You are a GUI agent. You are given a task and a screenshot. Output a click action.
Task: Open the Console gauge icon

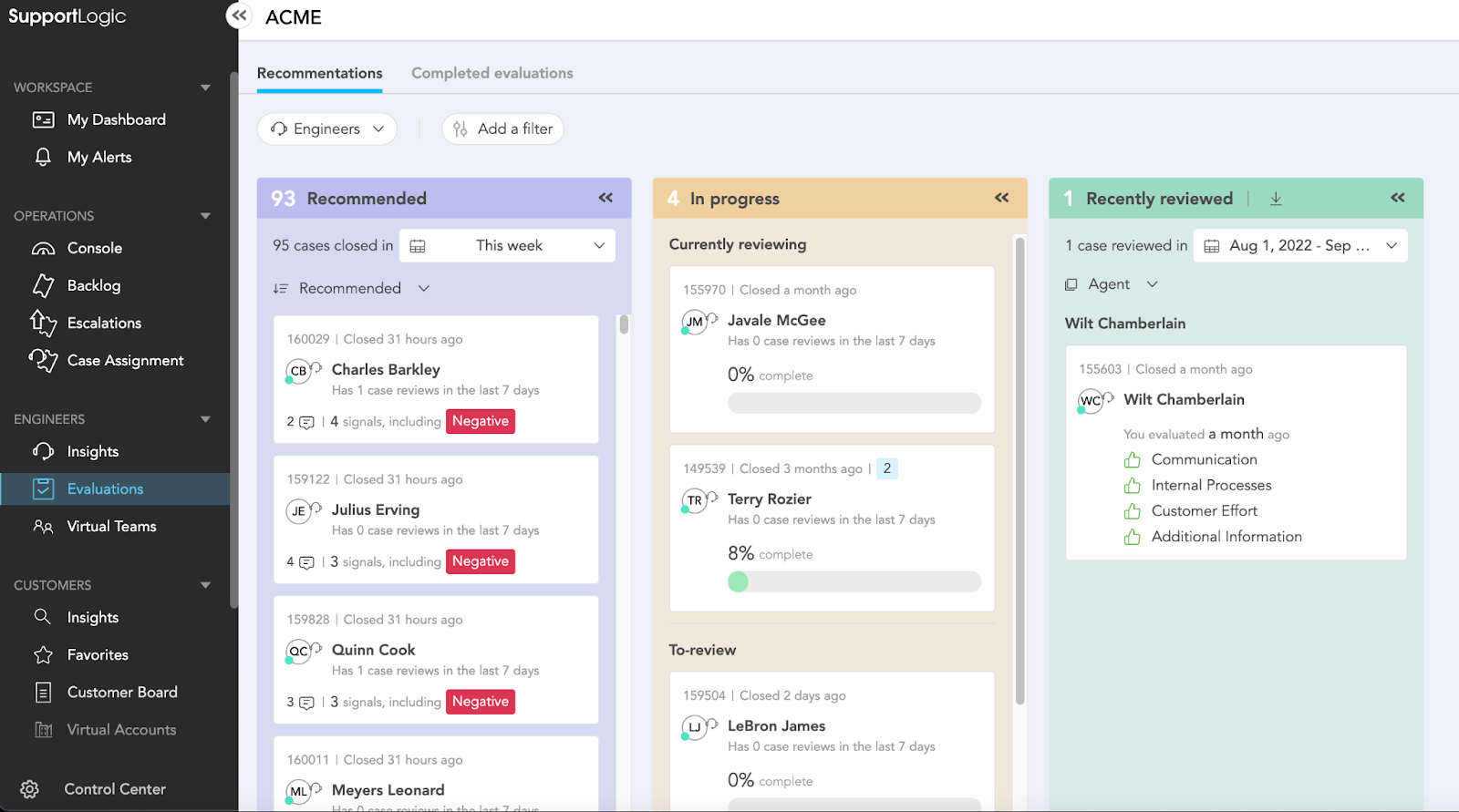tap(43, 248)
